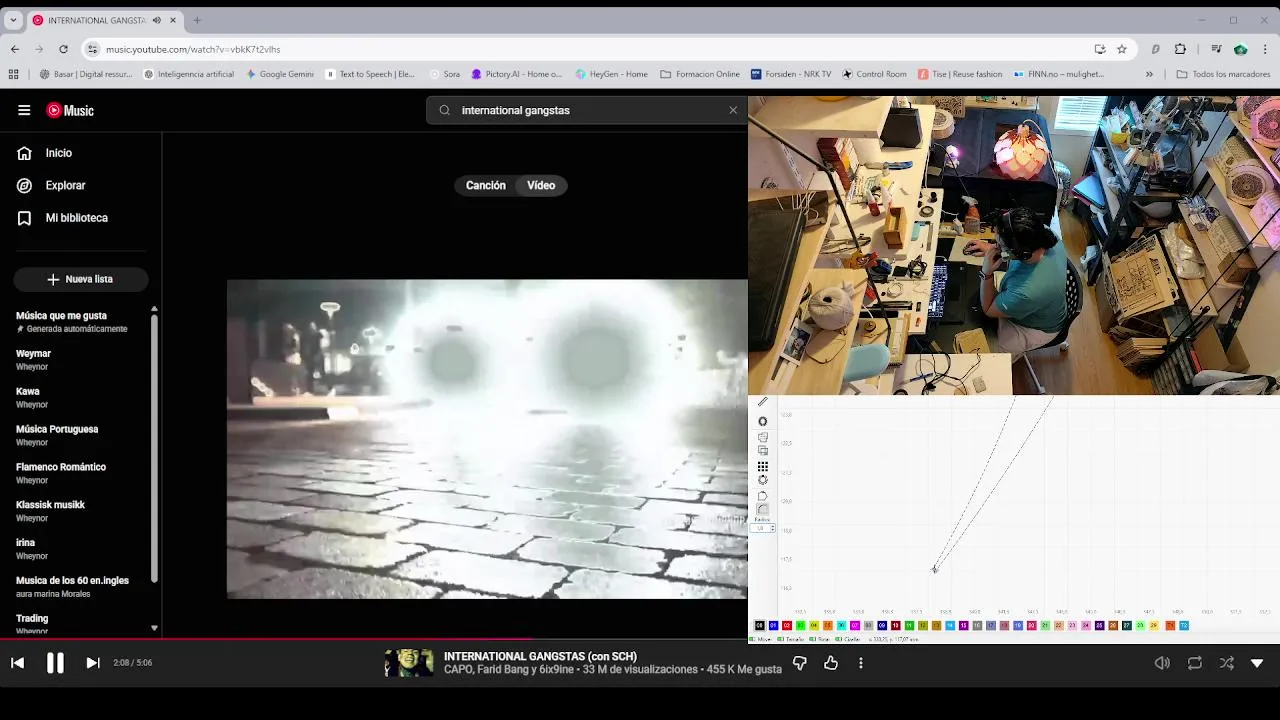Image resolution: width=1280 pixels, height=720 pixels.
Task: Pick black layer swatch 00
Action: point(760,626)
